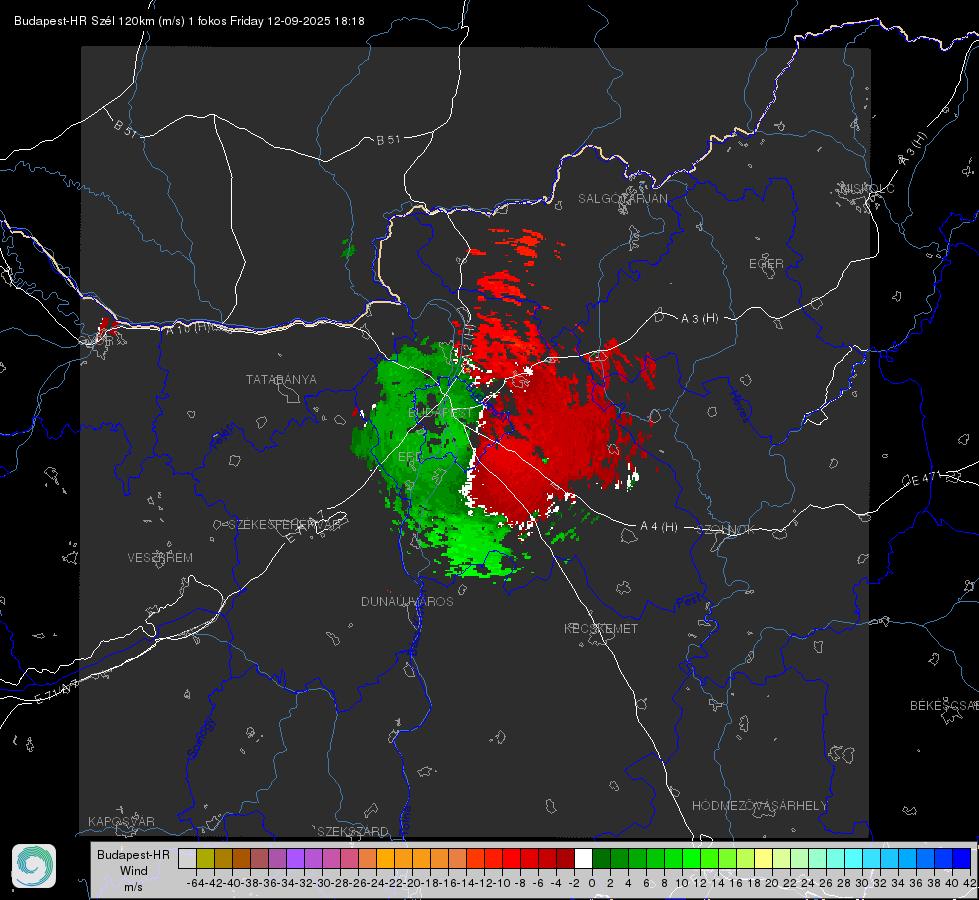Select the white zero-velocity swatch in legend
This screenshot has width=979, height=900.
pyautogui.click(x=583, y=858)
